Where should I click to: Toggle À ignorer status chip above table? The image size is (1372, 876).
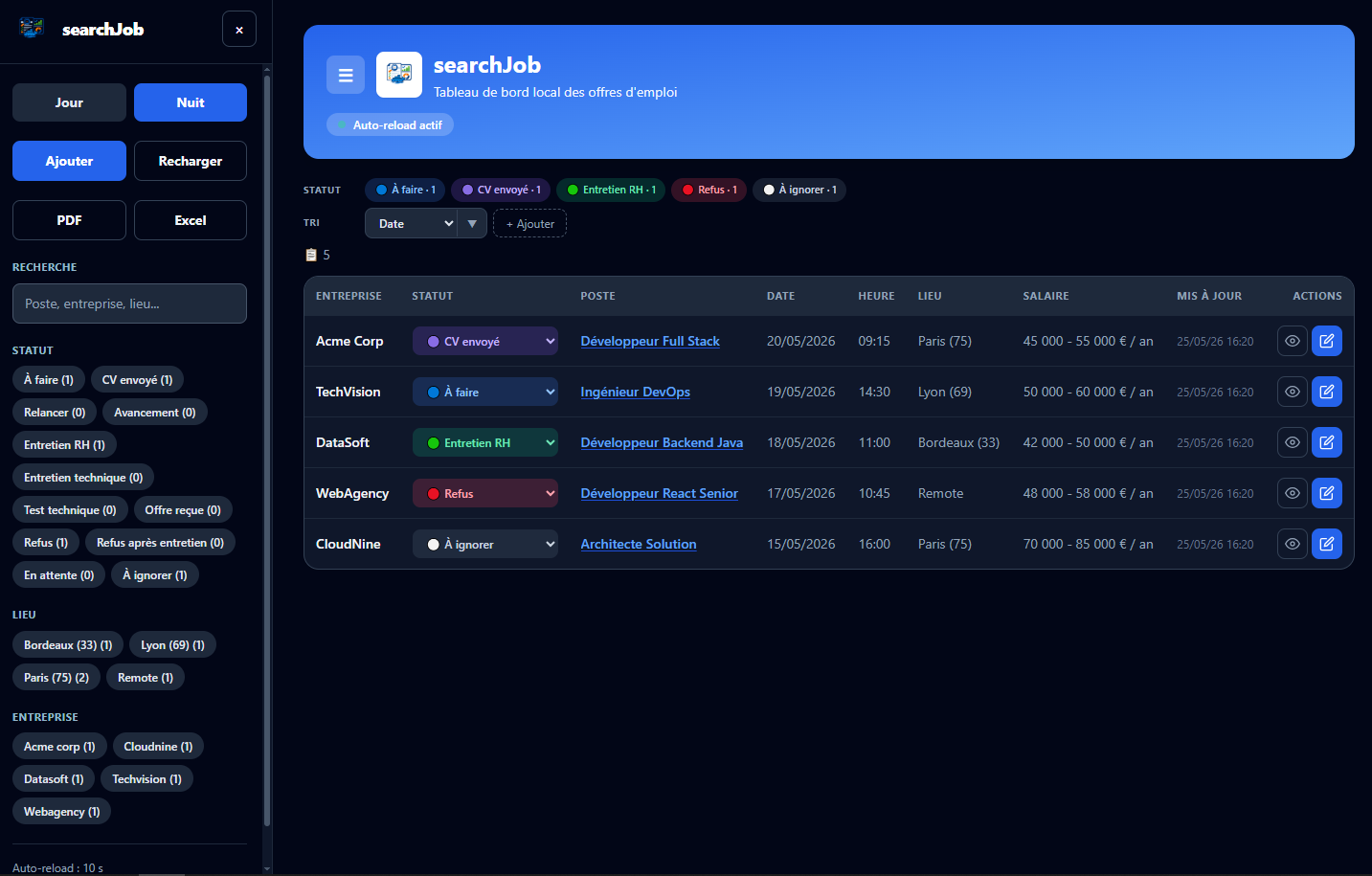(x=799, y=190)
